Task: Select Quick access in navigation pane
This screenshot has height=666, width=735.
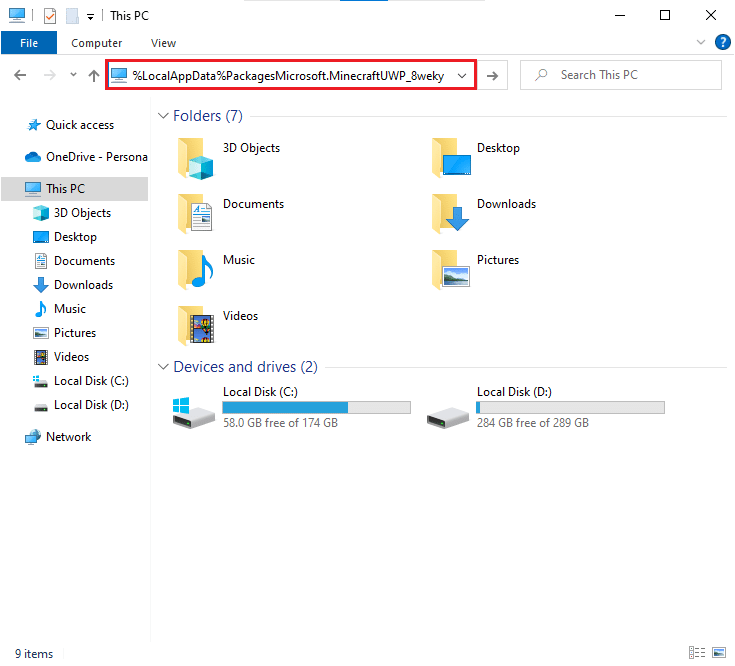Action: click(x=79, y=125)
